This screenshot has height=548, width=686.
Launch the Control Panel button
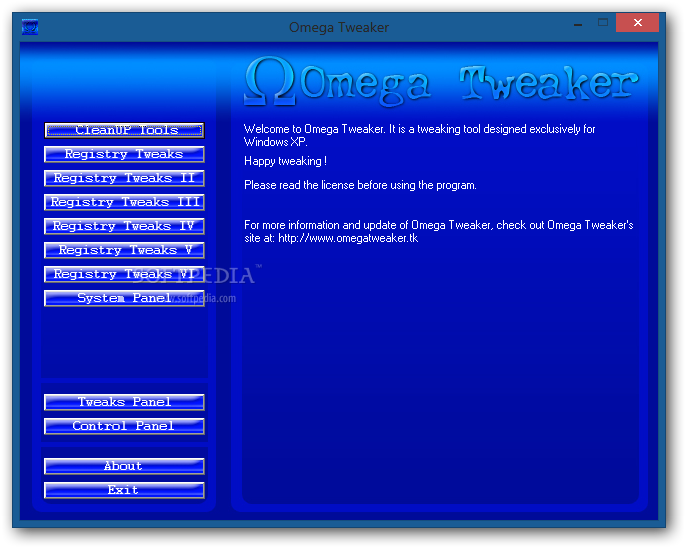[x=124, y=426]
